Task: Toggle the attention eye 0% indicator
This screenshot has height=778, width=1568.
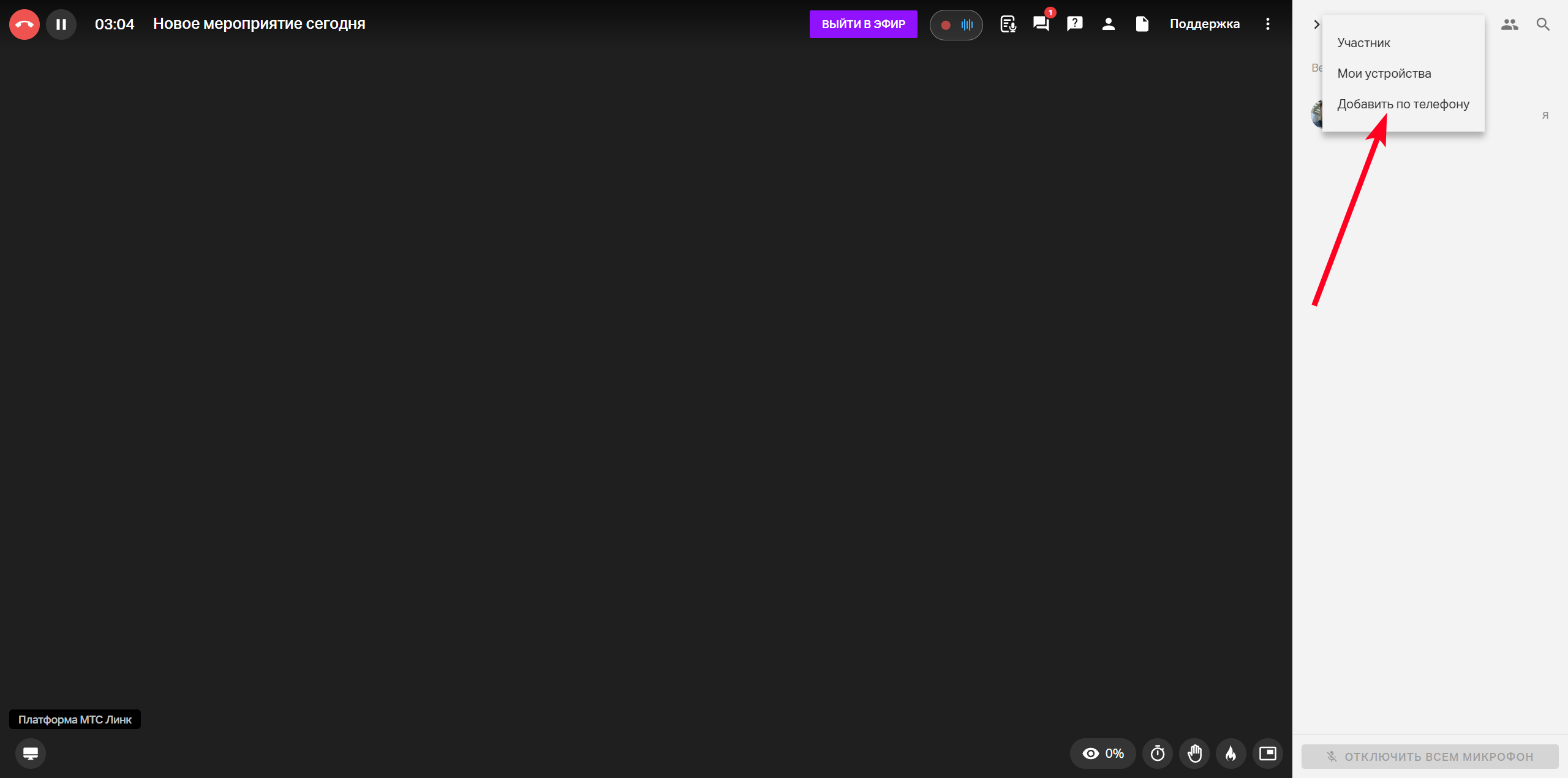Action: (x=1102, y=754)
